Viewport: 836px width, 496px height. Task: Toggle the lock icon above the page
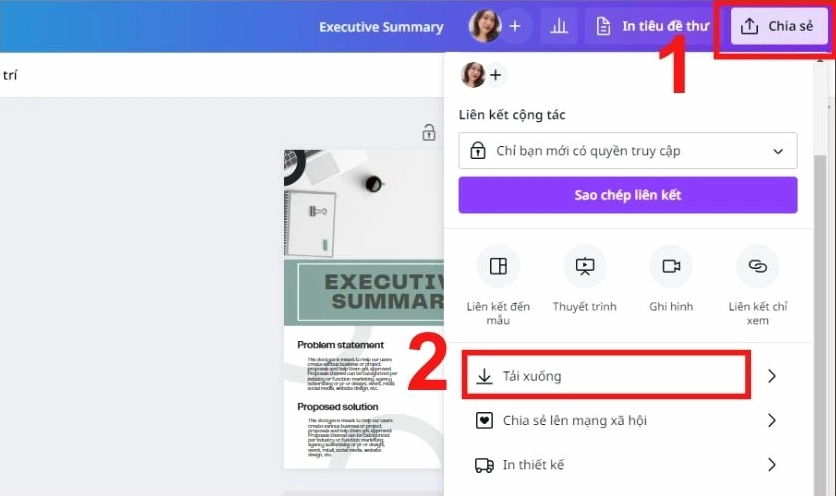429,132
